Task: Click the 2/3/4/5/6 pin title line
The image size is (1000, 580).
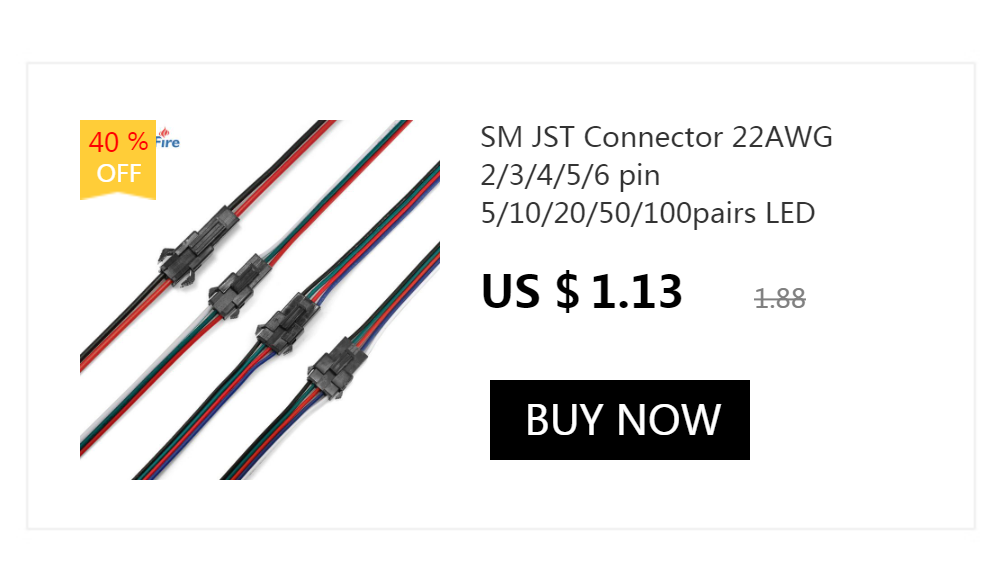Action: (570, 175)
